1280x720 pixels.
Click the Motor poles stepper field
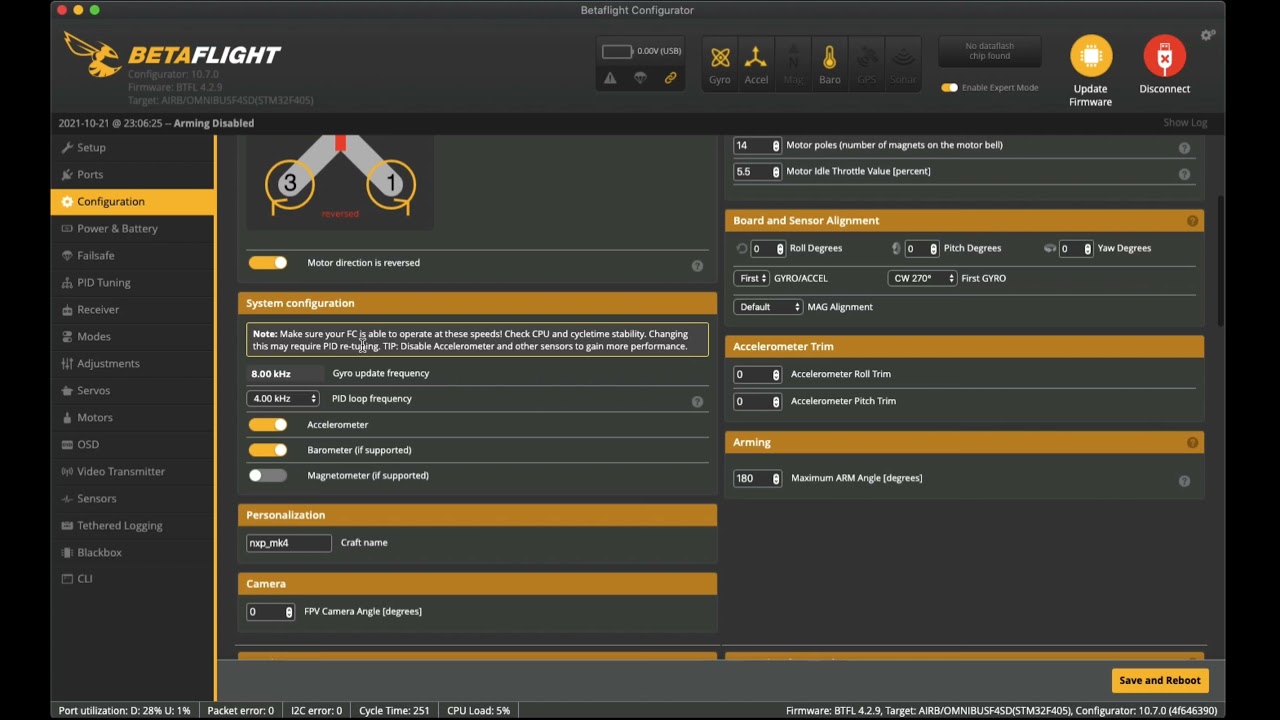tap(757, 146)
